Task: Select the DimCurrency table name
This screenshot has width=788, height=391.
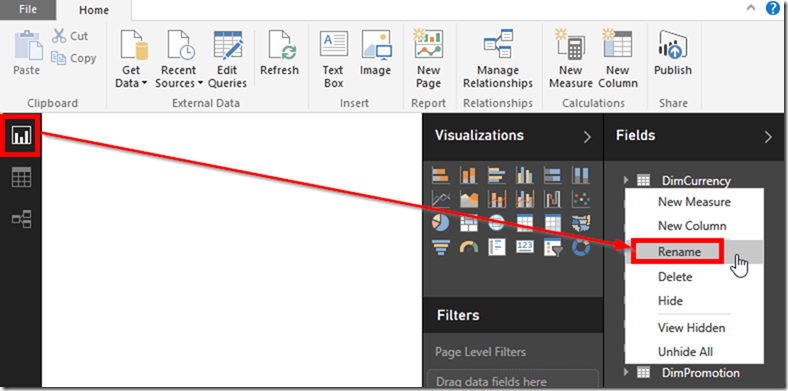Action: click(x=696, y=181)
